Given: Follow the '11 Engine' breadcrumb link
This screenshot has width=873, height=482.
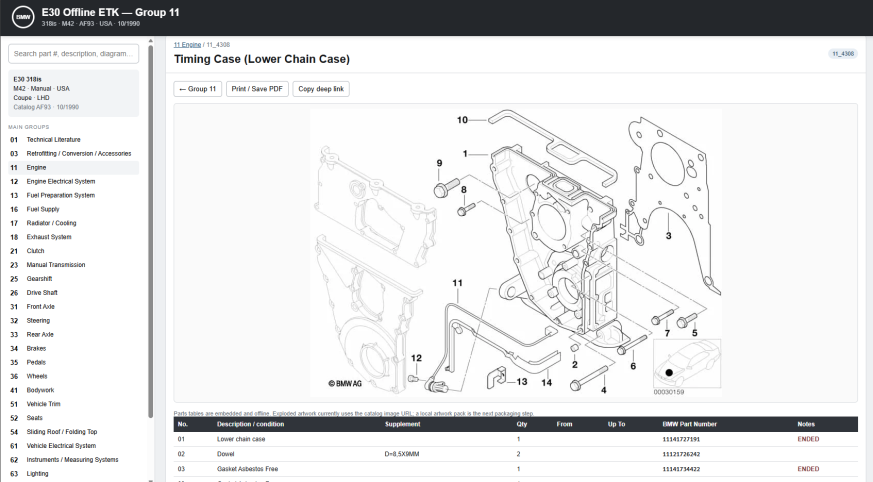Looking at the screenshot, I should pyautogui.click(x=187, y=45).
